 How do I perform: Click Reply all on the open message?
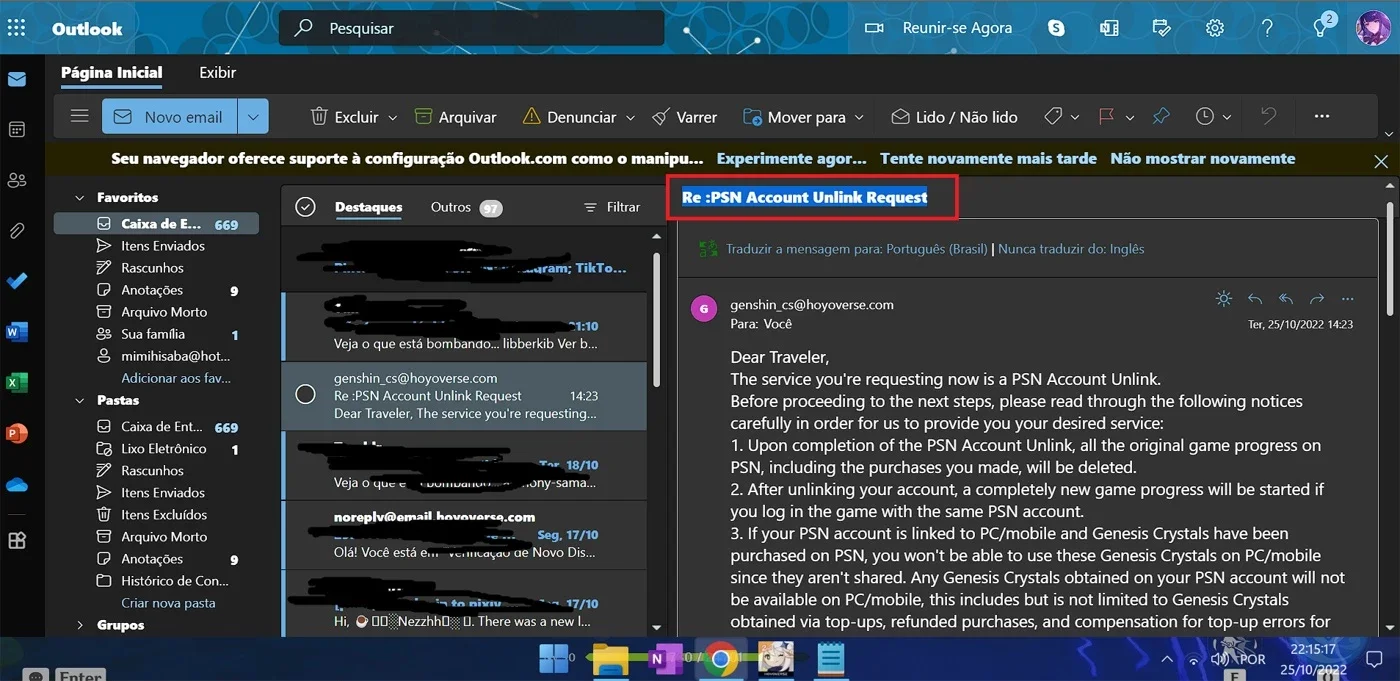tap(1286, 299)
